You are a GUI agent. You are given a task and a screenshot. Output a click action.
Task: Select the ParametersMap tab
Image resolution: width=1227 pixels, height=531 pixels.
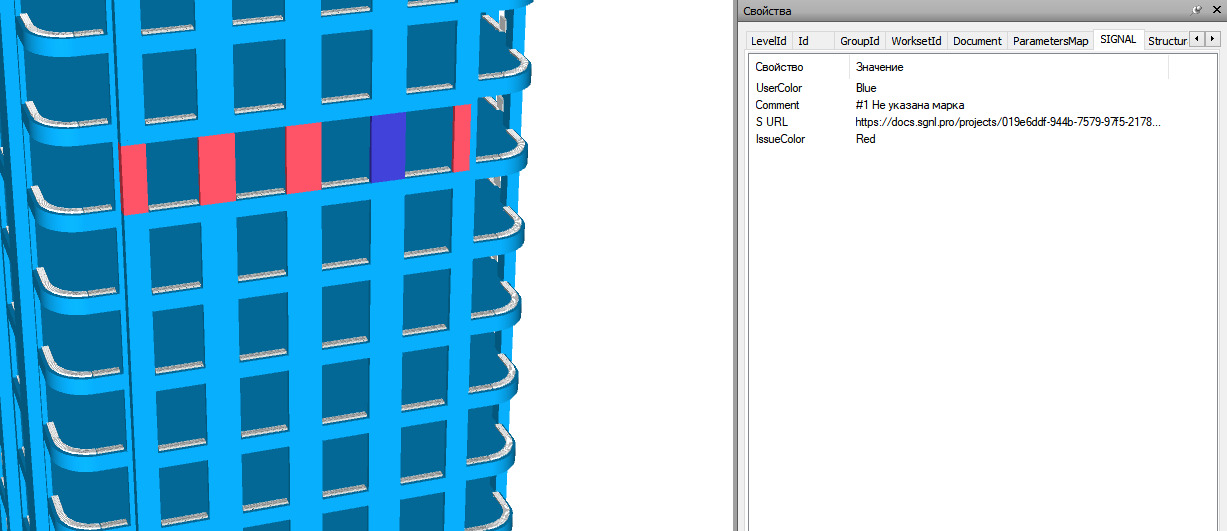point(1050,41)
